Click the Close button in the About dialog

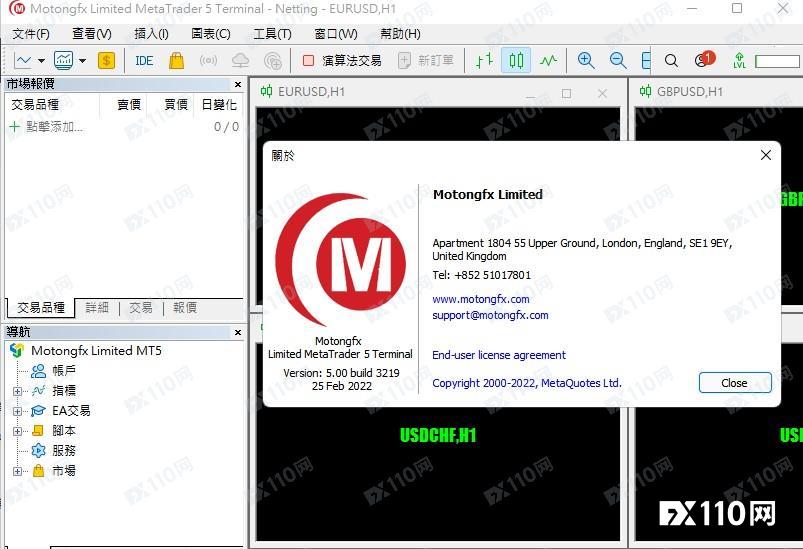(x=734, y=383)
